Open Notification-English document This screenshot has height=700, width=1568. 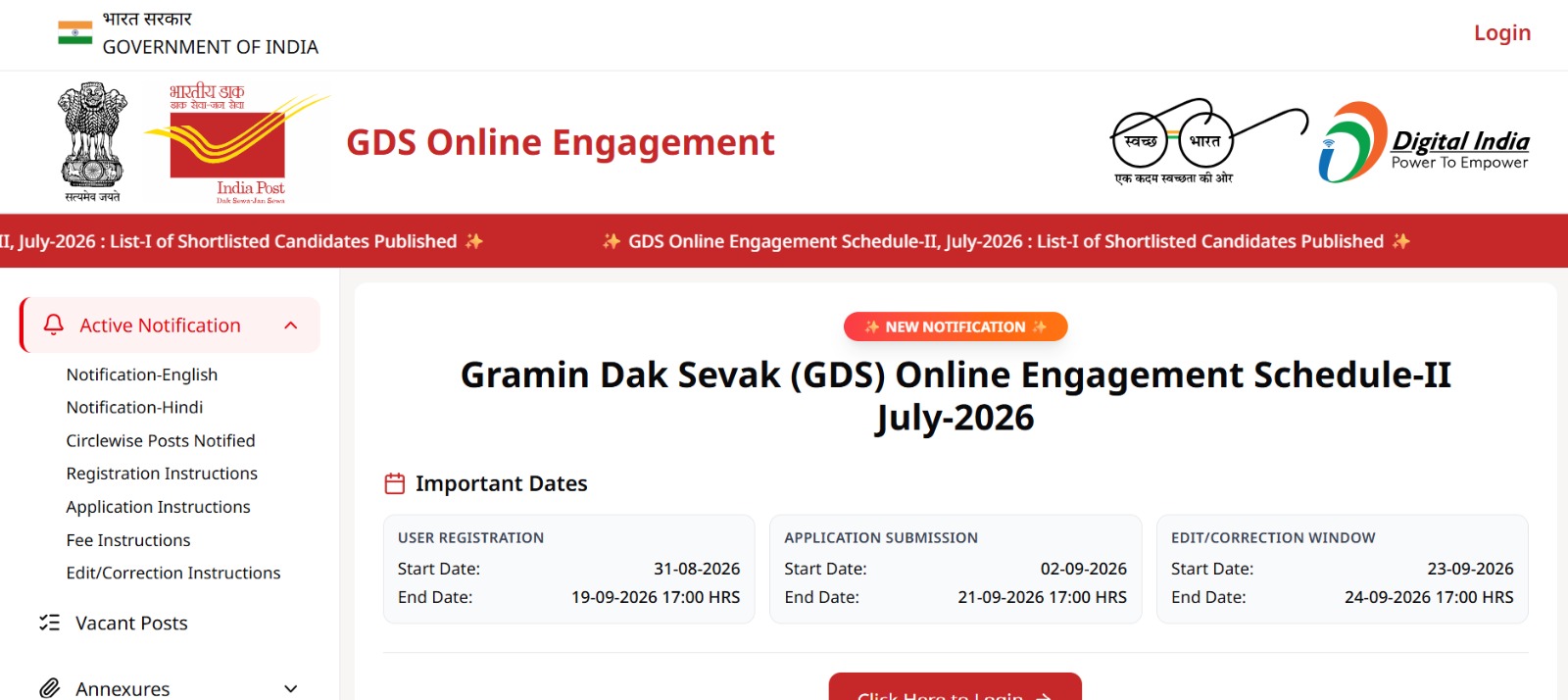pyautogui.click(x=142, y=375)
